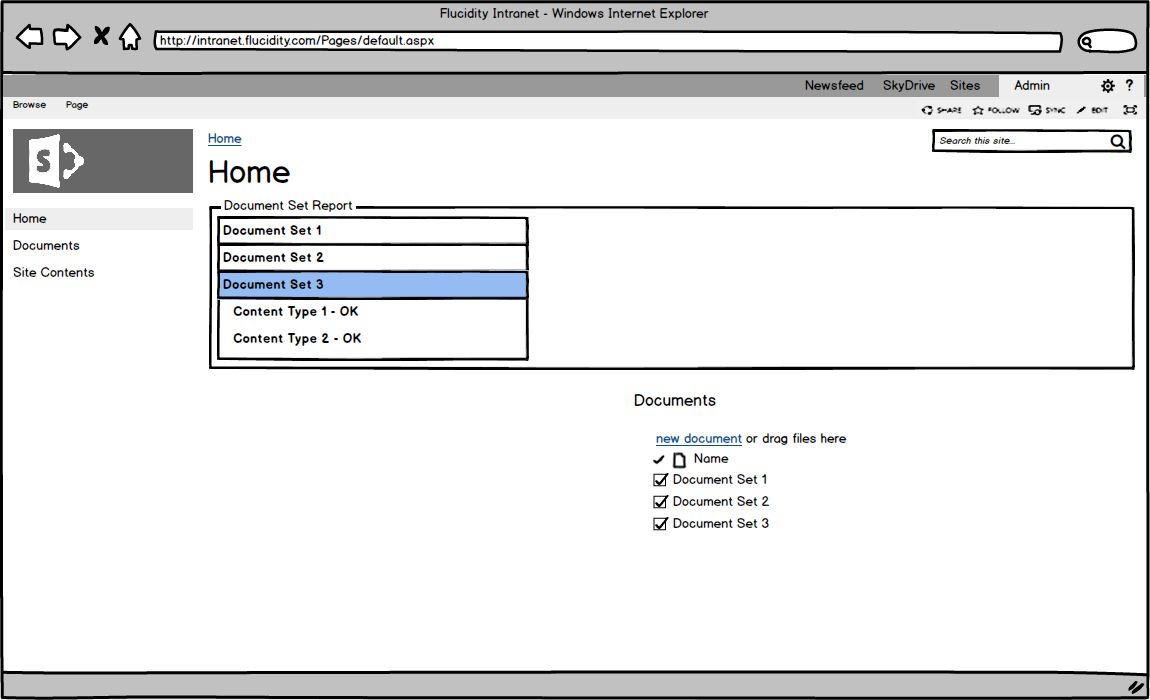Image resolution: width=1150 pixels, height=700 pixels.
Task: Uncheck Document Set 1 checkbox
Action: point(660,480)
